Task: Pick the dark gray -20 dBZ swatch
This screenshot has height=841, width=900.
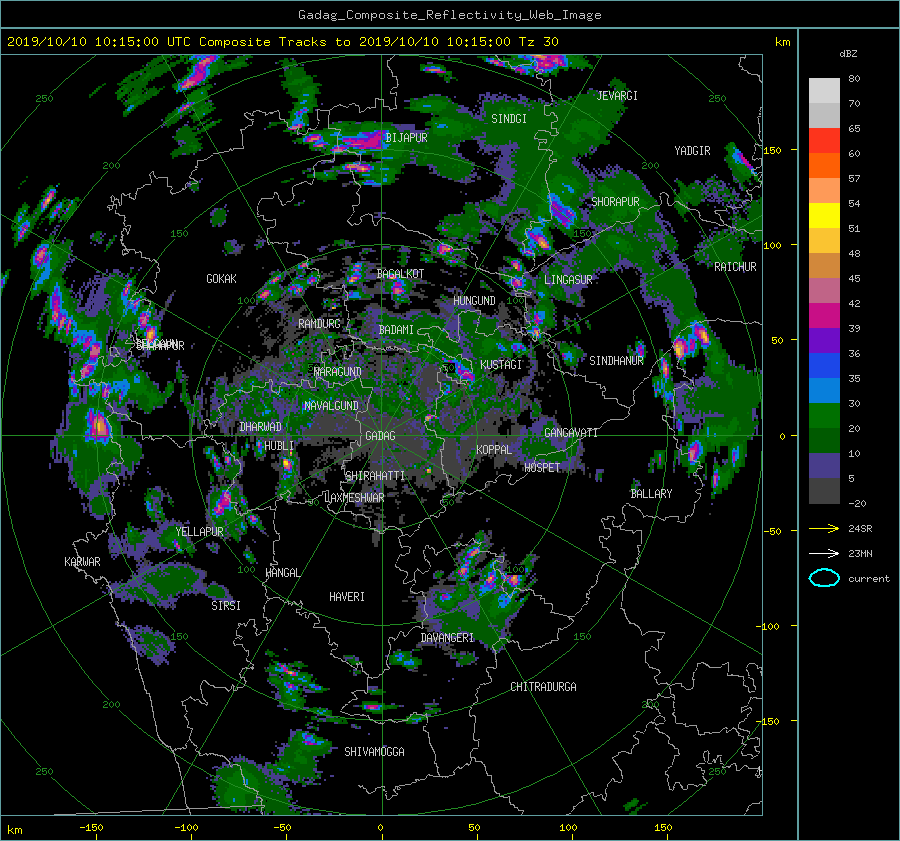Action: click(824, 491)
